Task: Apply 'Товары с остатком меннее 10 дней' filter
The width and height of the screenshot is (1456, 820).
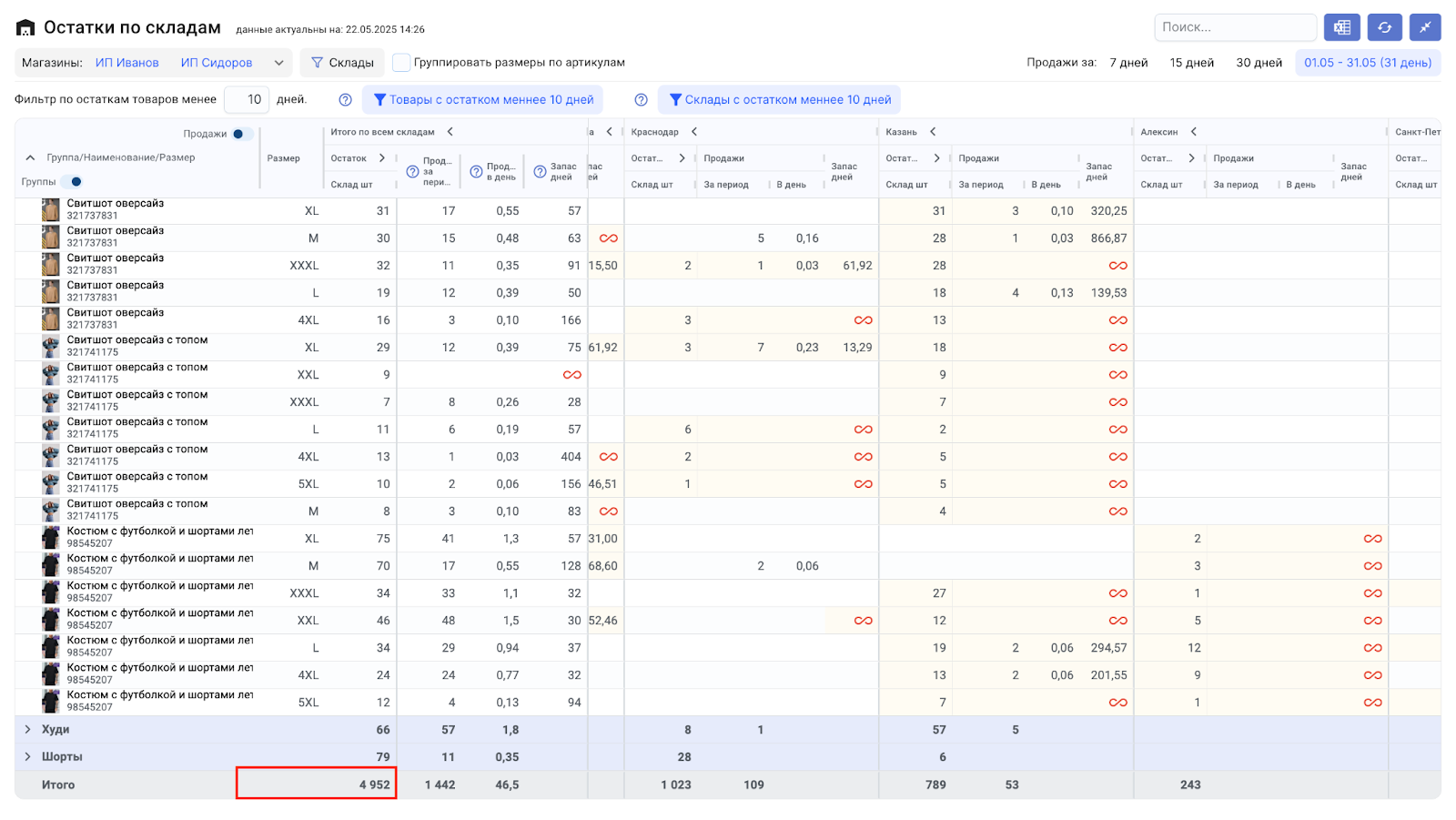Action: point(482,100)
